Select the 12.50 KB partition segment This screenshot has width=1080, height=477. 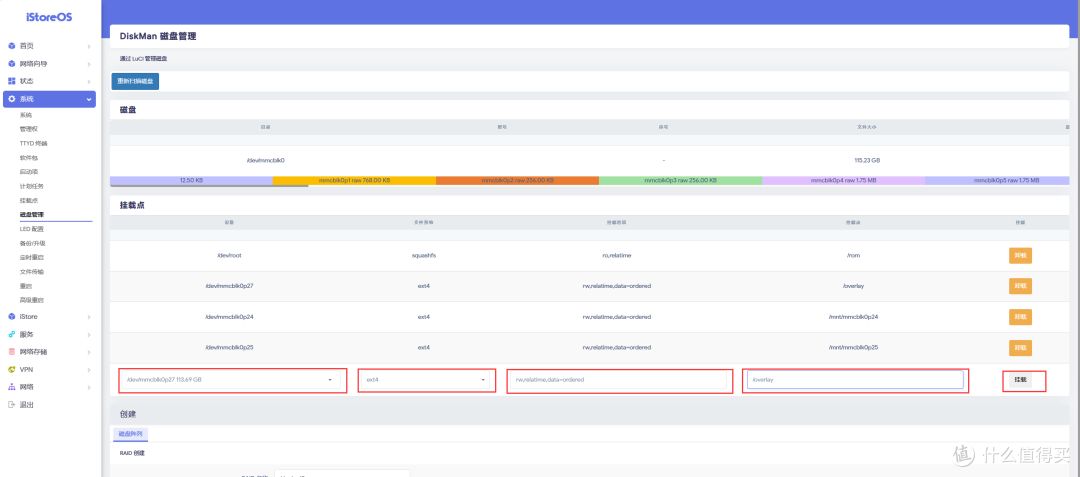pyautogui.click(x=191, y=180)
